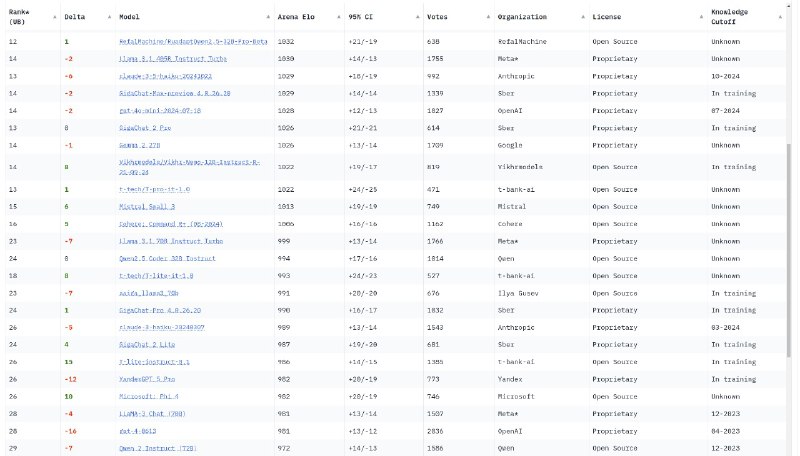Click the Delta value -12

click(70, 379)
